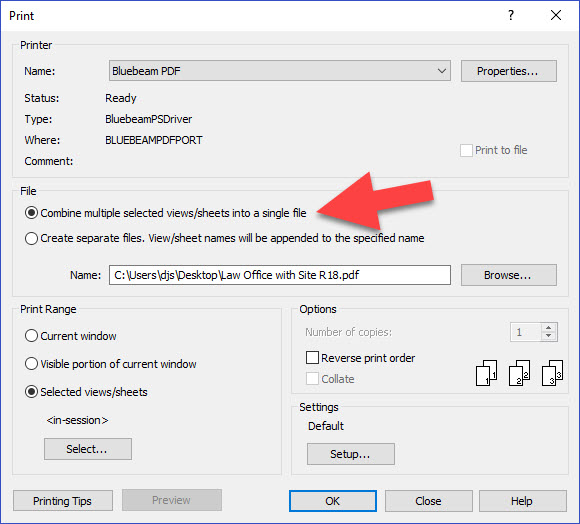Click the collate page stack icon numbered 1
The image size is (580, 524).
pyautogui.click(x=486, y=373)
